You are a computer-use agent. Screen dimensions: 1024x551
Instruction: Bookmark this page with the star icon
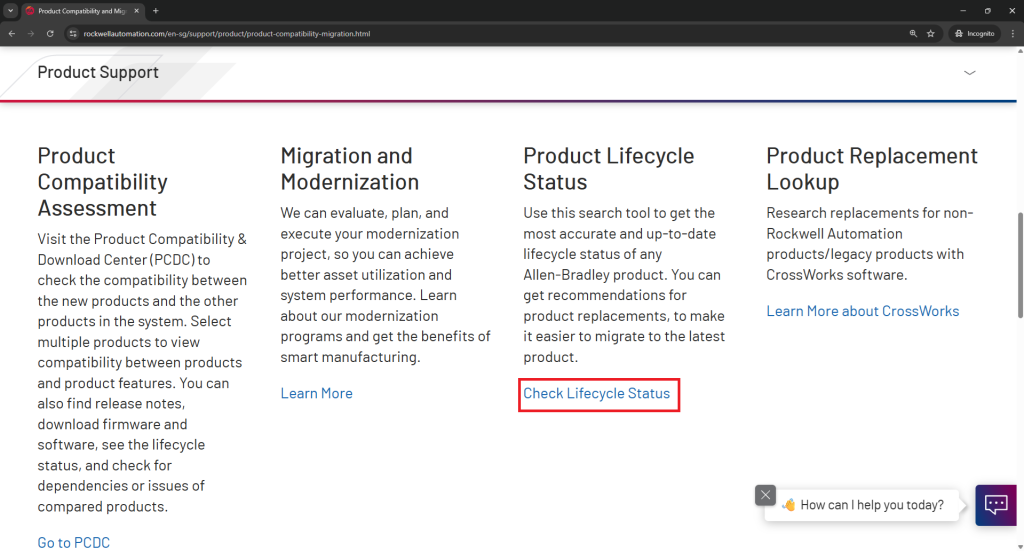coord(930,33)
